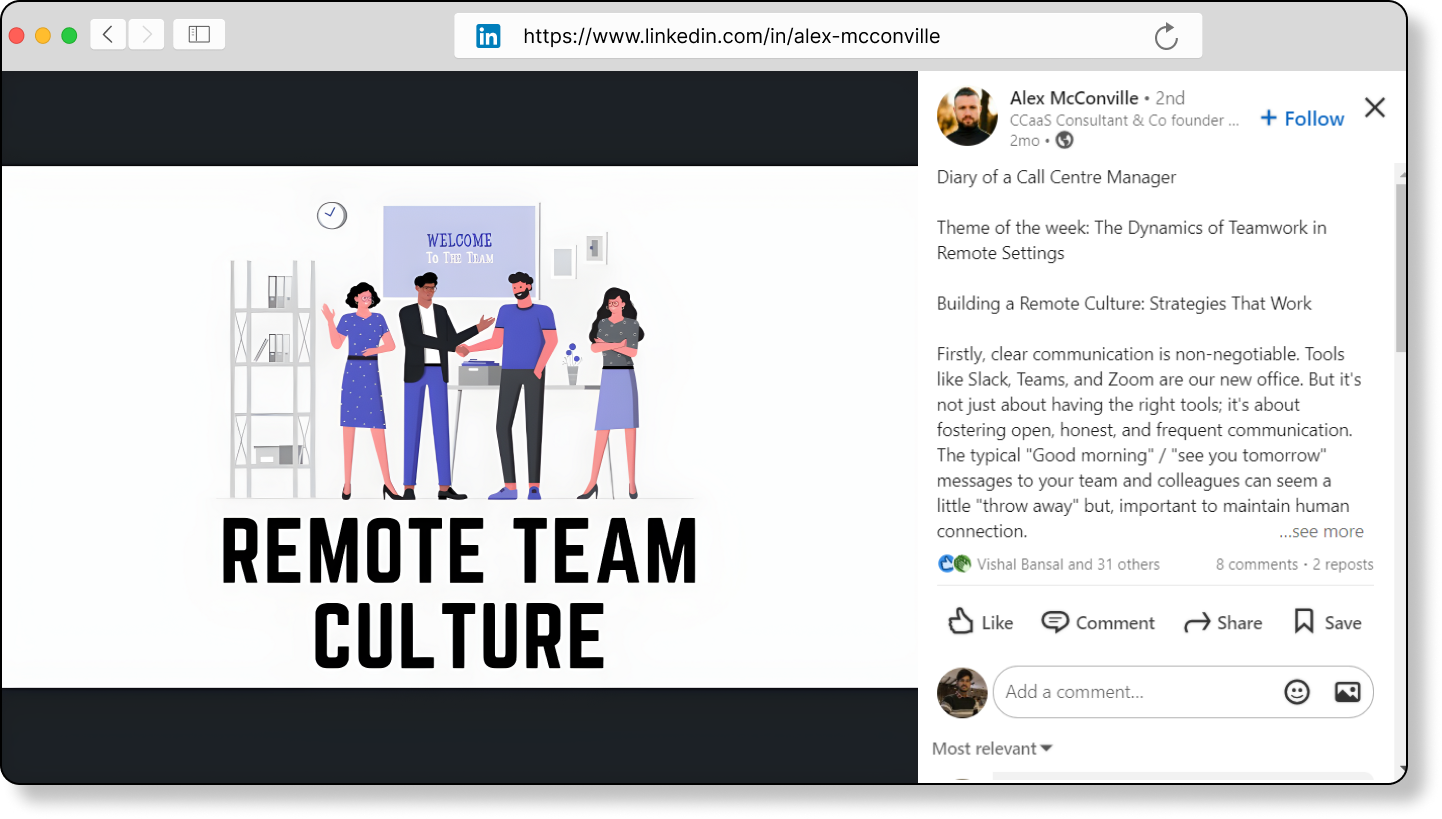Follow Alex McConville
Image resolution: width=1442 pixels, height=819 pixels.
pos(1302,118)
